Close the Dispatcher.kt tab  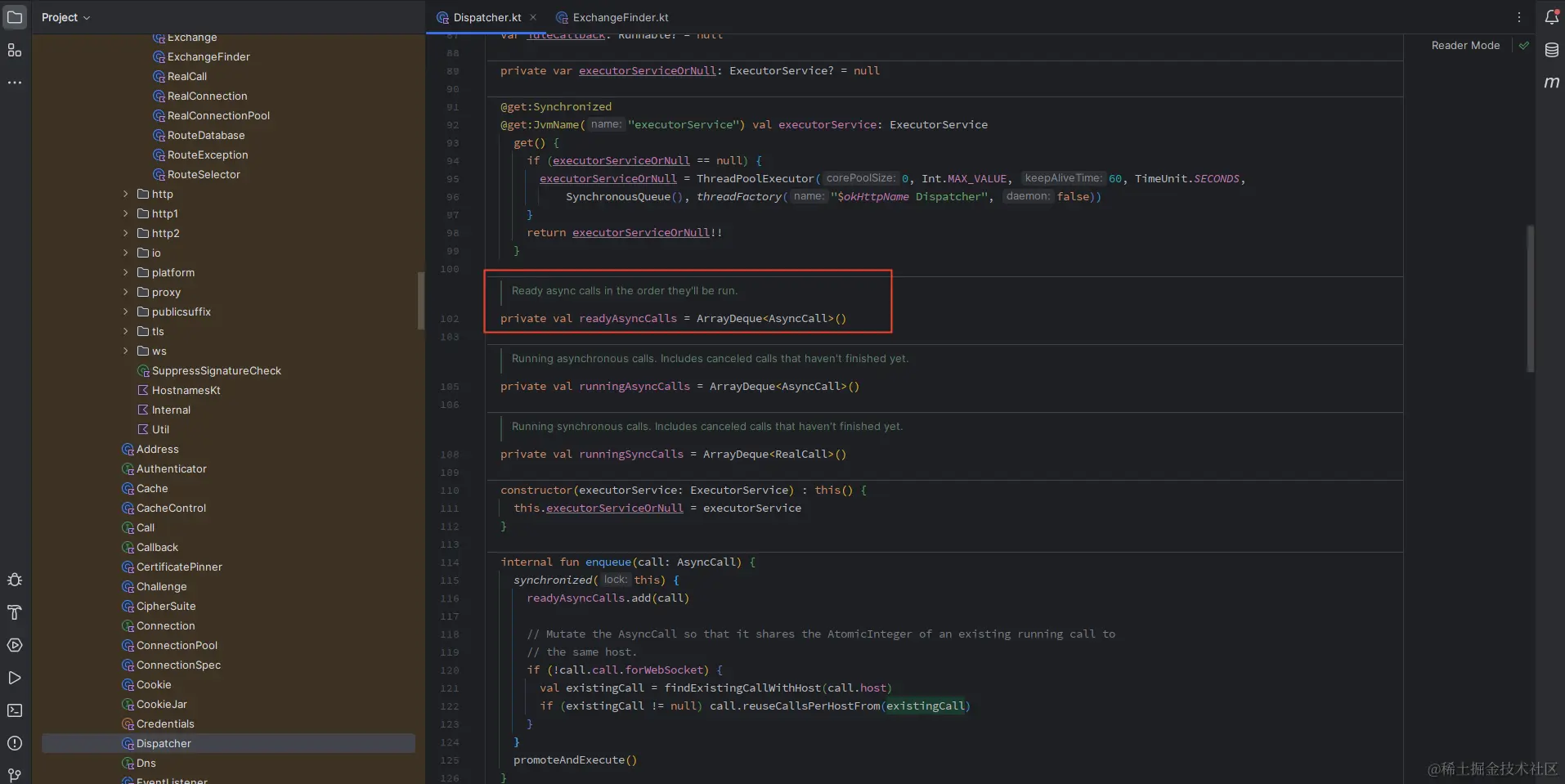533,17
